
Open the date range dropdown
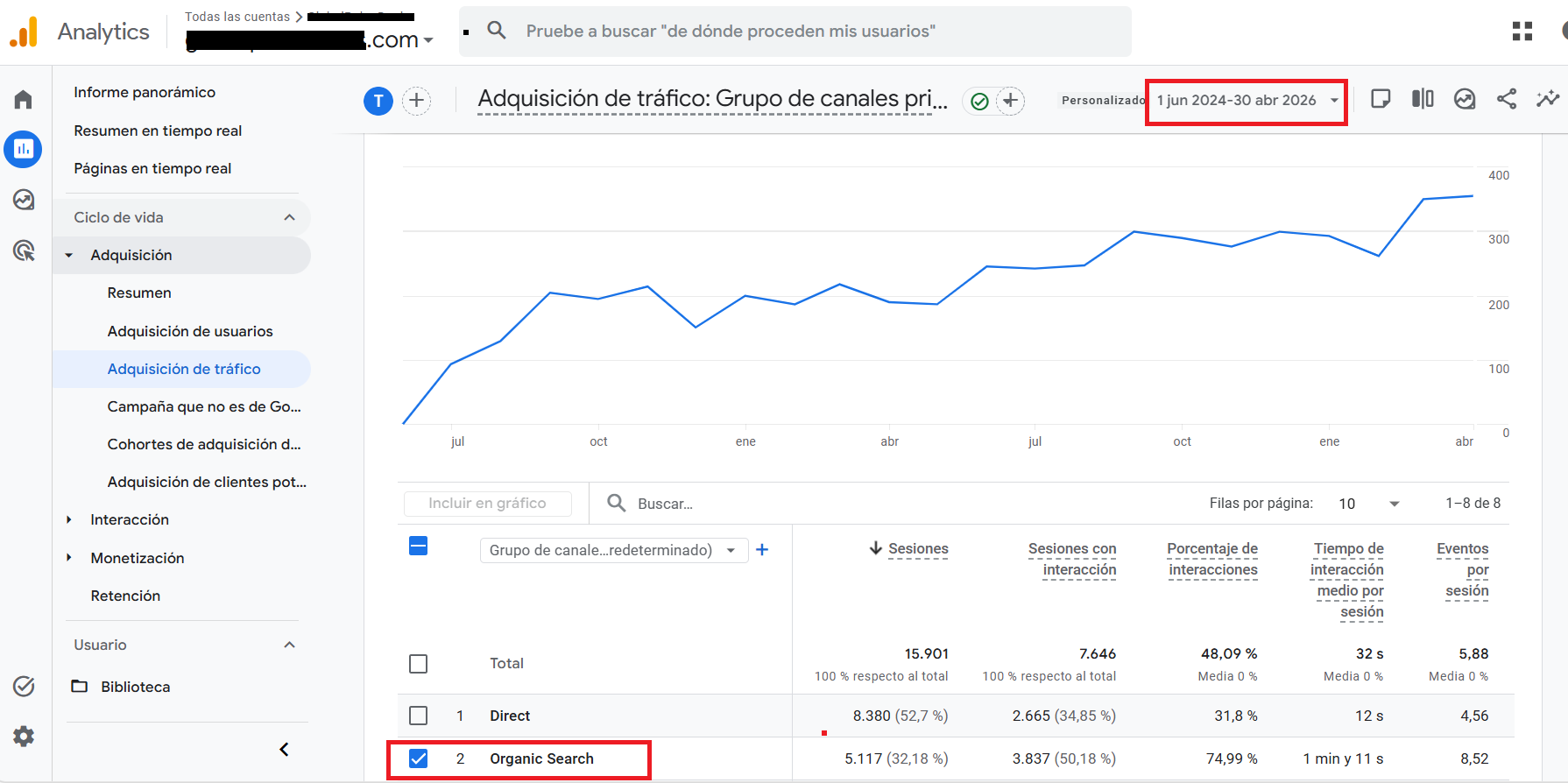pos(1247,101)
